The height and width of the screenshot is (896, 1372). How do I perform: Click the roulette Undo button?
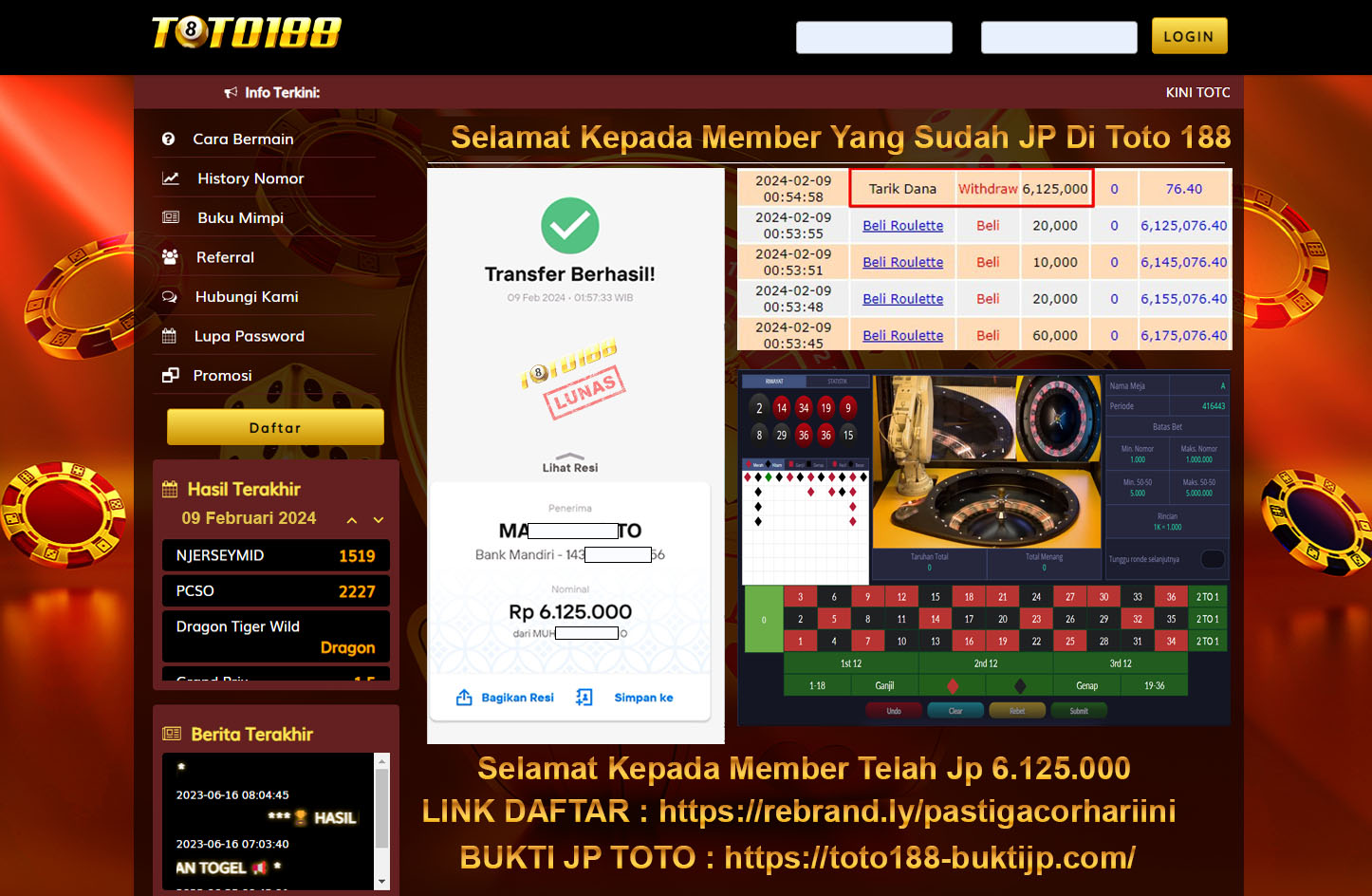[x=894, y=711]
